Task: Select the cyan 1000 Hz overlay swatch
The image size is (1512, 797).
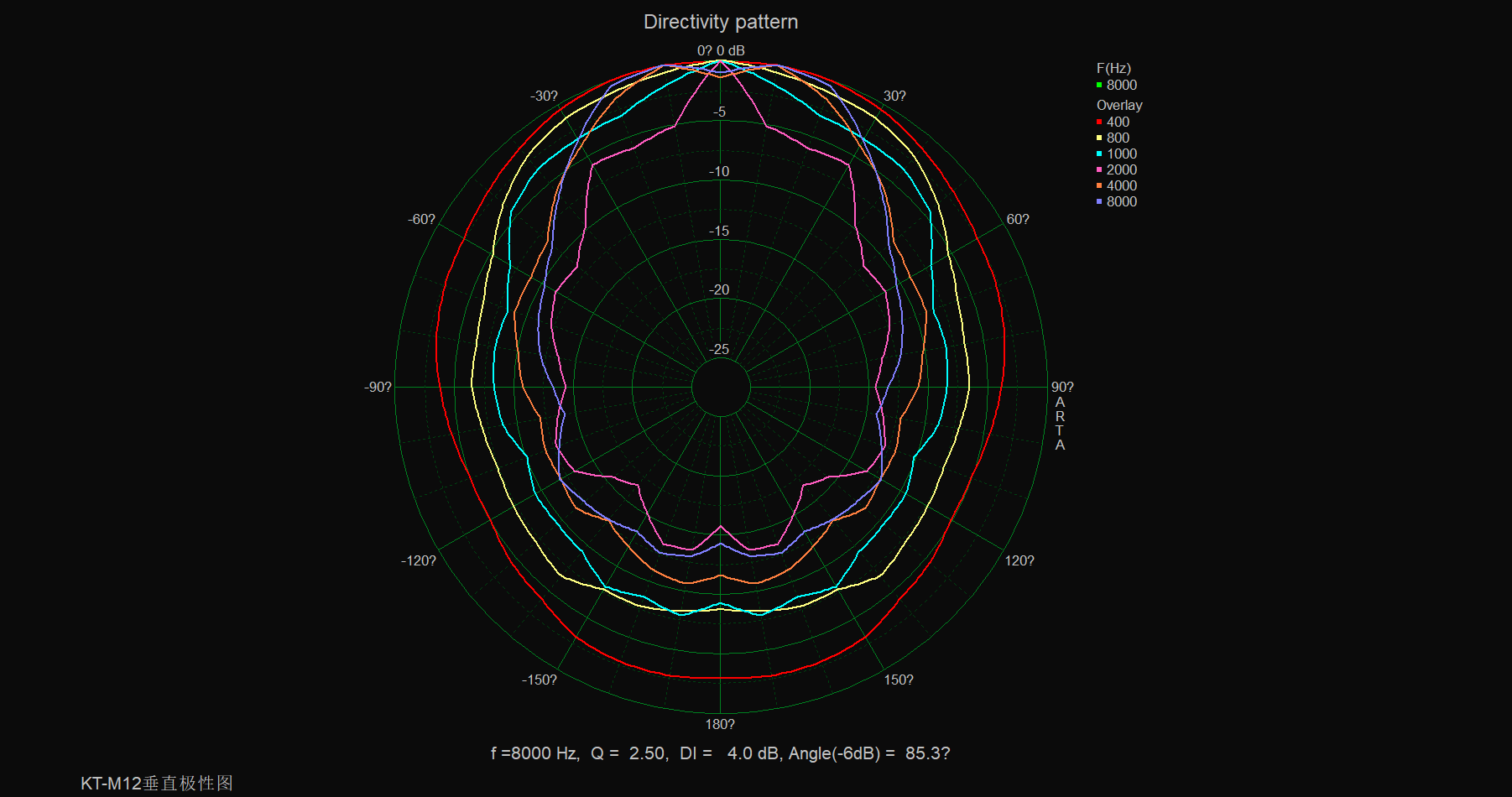Action: [1099, 154]
